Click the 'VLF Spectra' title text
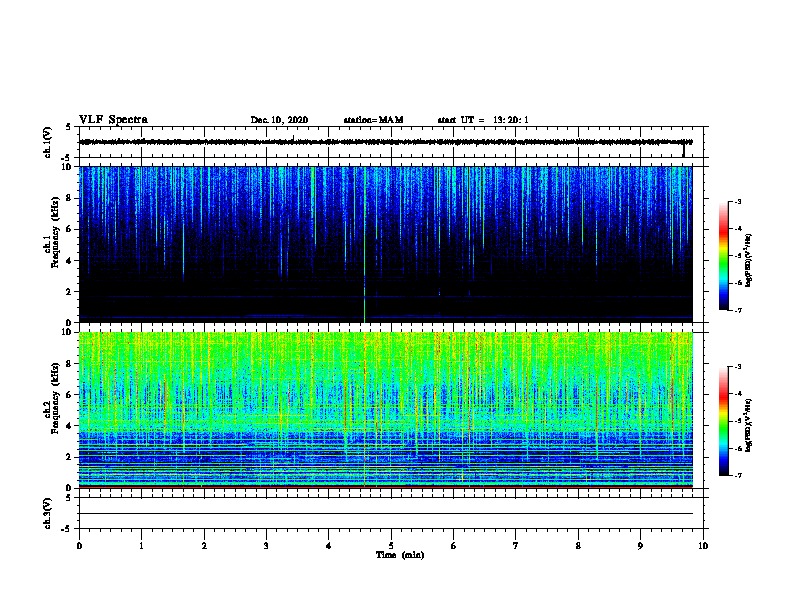 tap(113, 120)
